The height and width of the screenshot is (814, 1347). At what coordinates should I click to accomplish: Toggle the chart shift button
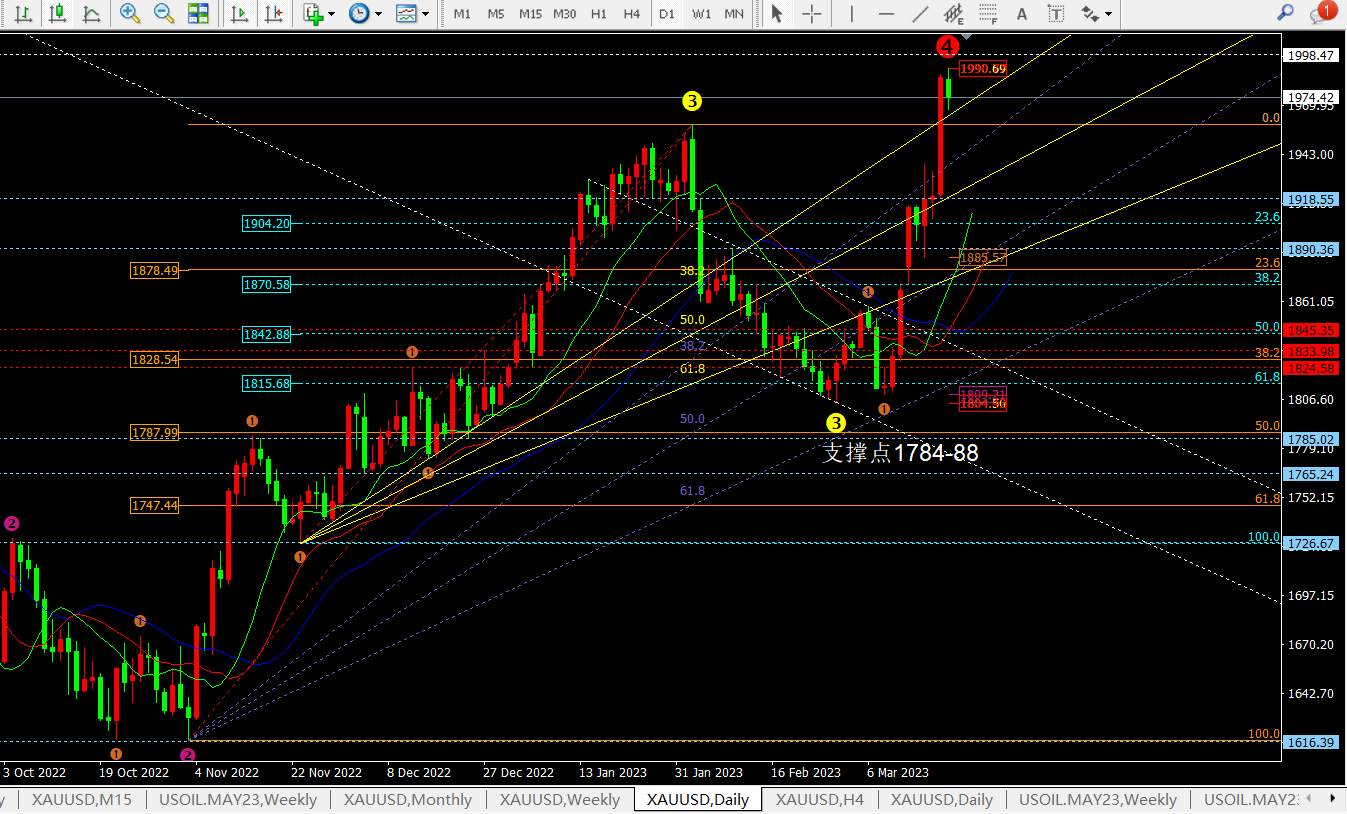273,14
